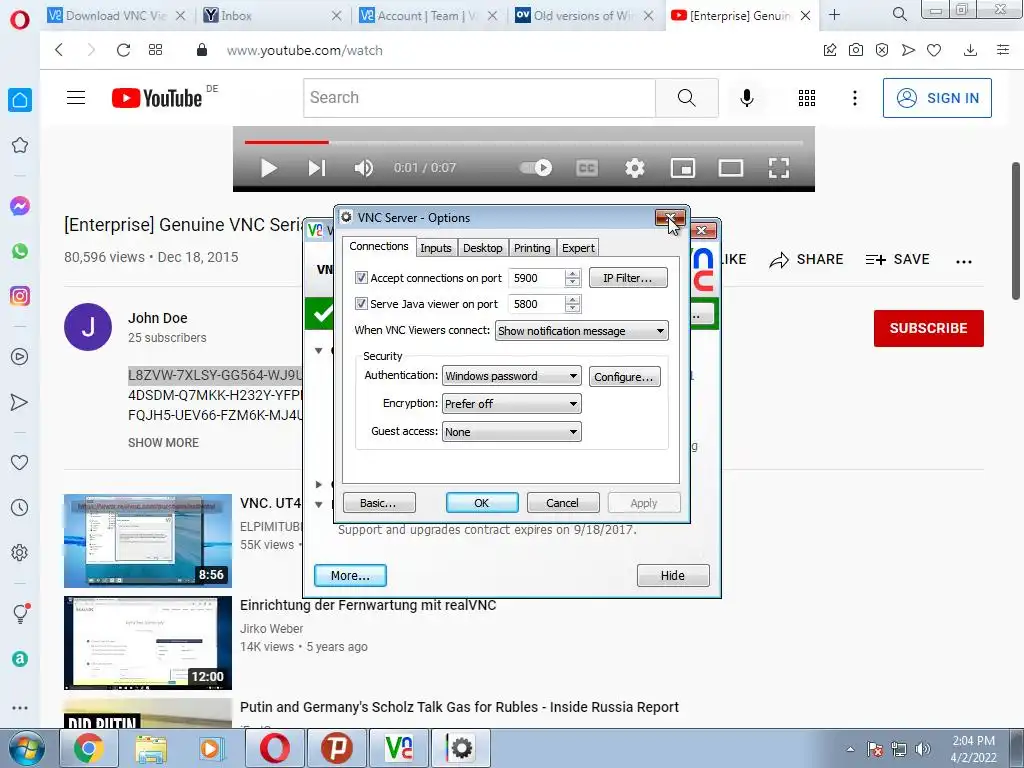1024x768 pixels.
Task: Open WhatsApp in the sidebar
Action: [20, 251]
